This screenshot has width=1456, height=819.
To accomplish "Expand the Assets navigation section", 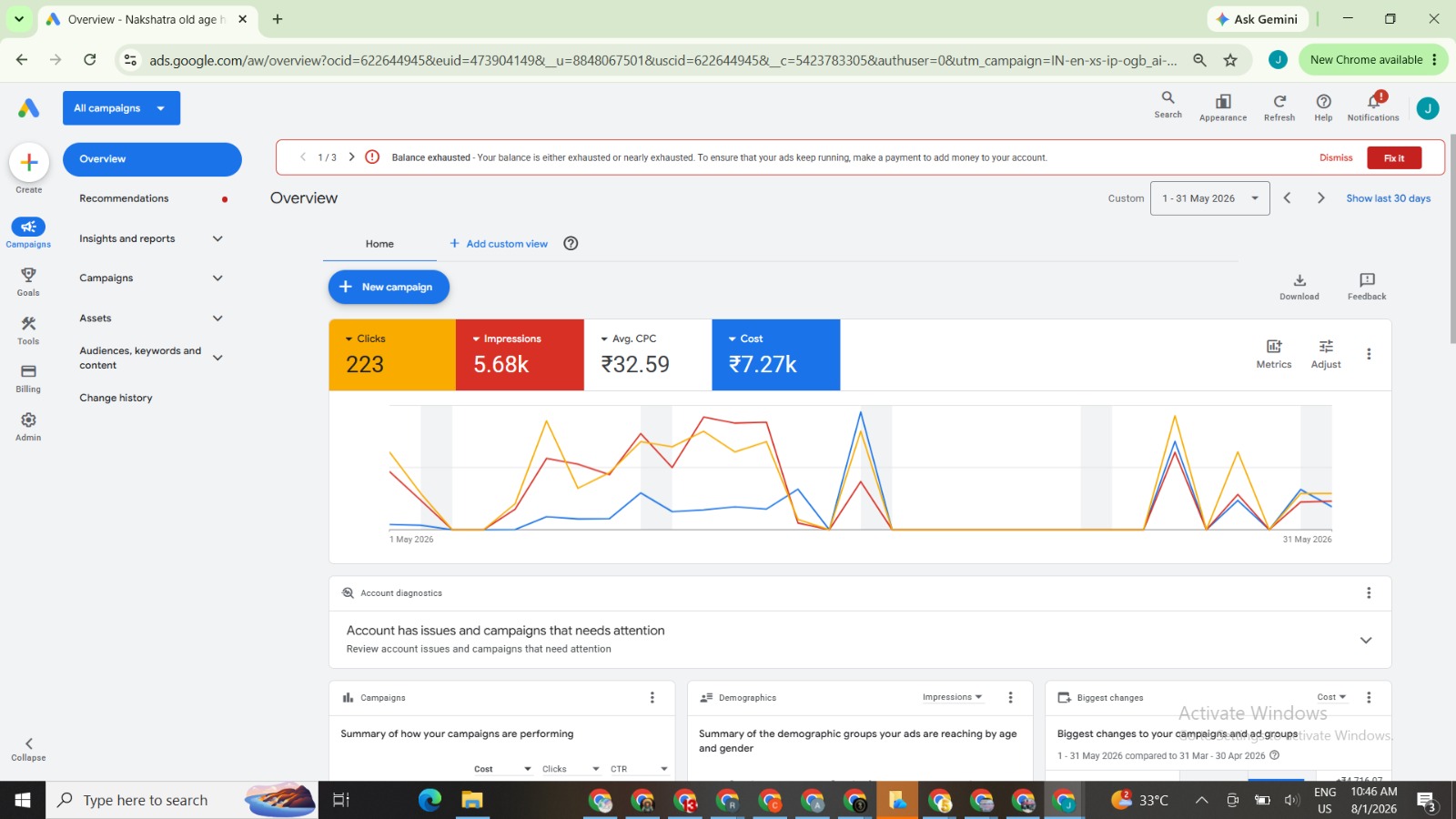I will pos(217,318).
